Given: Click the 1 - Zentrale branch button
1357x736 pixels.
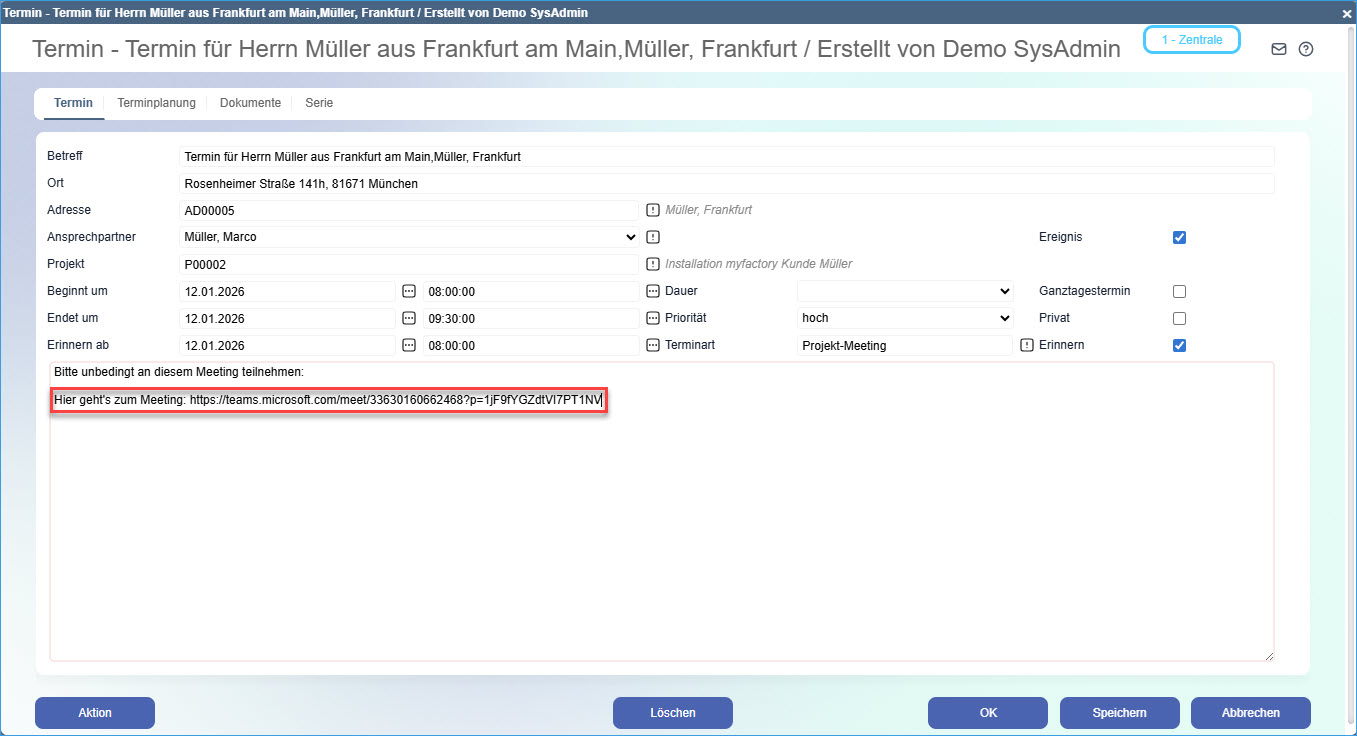Looking at the screenshot, I should [x=1191, y=39].
